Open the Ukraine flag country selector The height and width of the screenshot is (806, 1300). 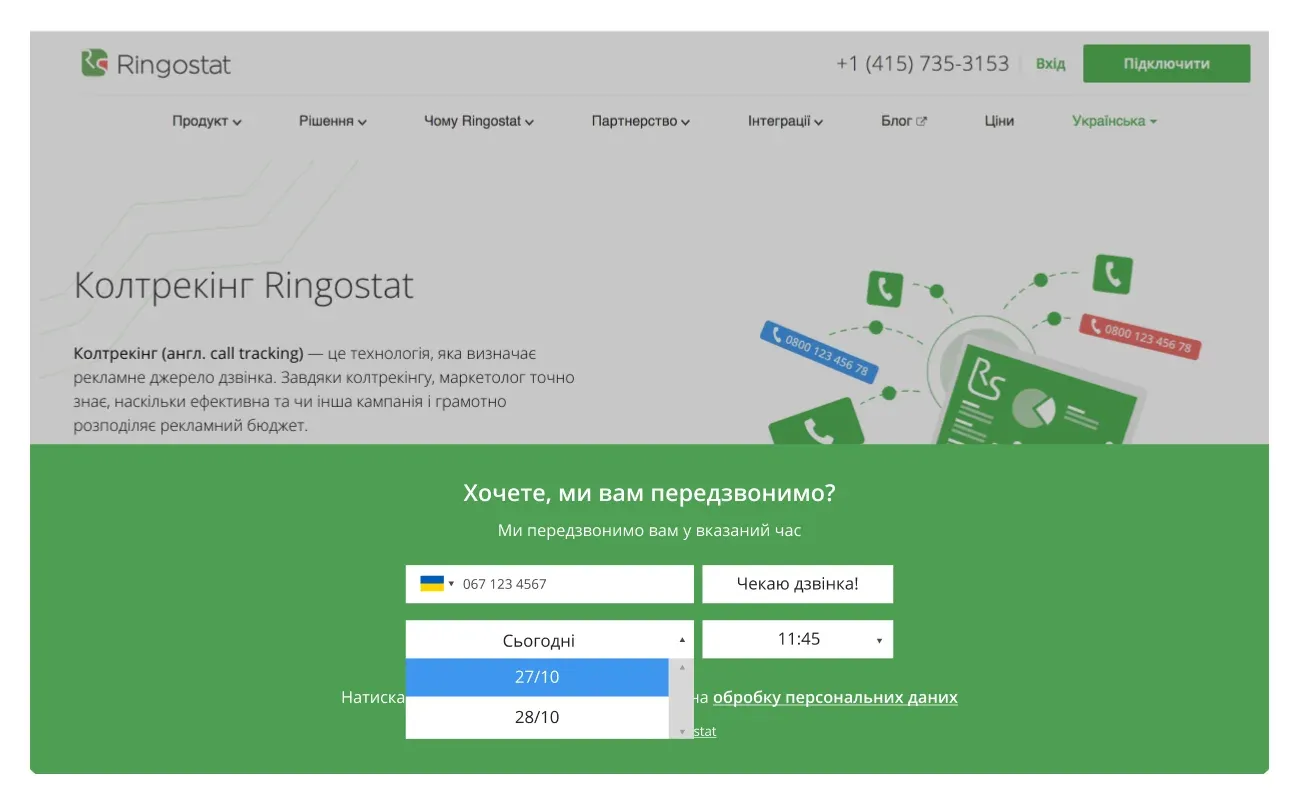[437, 584]
